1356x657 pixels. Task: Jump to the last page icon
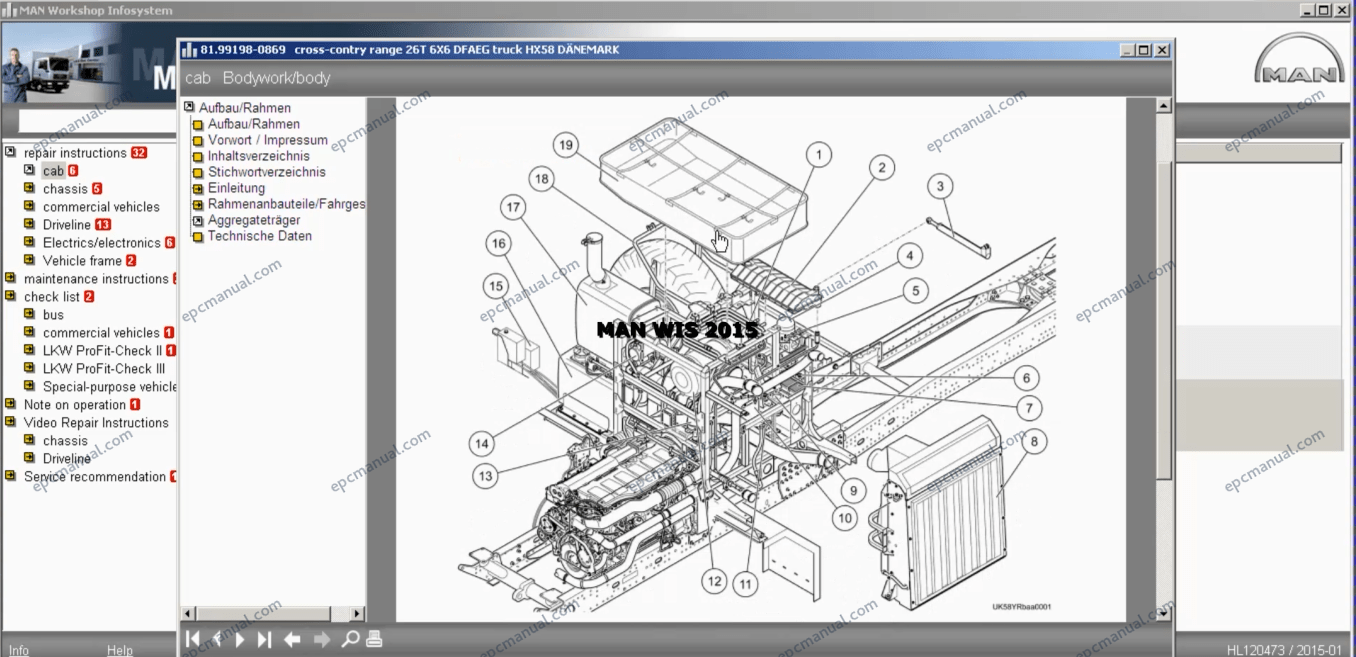[264, 639]
